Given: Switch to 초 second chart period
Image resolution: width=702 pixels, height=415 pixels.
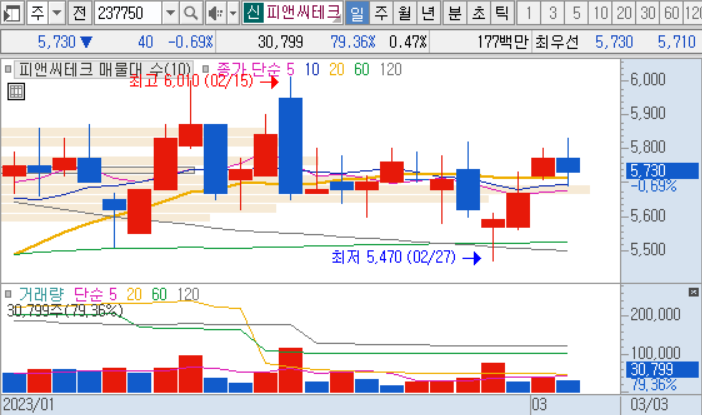Looking at the screenshot, I should point(479,13).
